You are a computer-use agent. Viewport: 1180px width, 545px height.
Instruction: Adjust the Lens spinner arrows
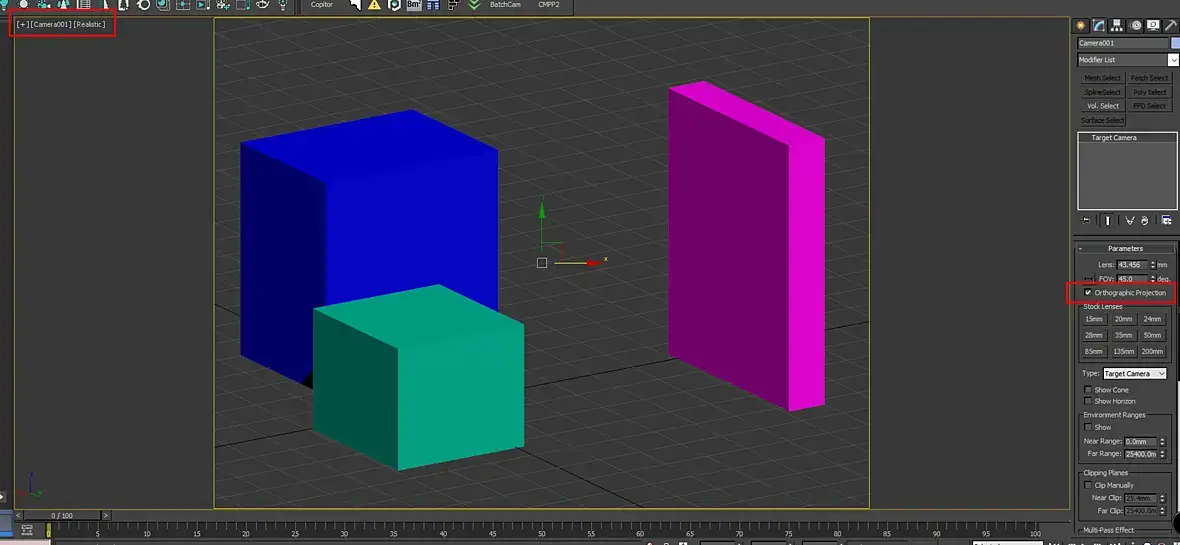pyautogui.click(x=1153, y=265)
